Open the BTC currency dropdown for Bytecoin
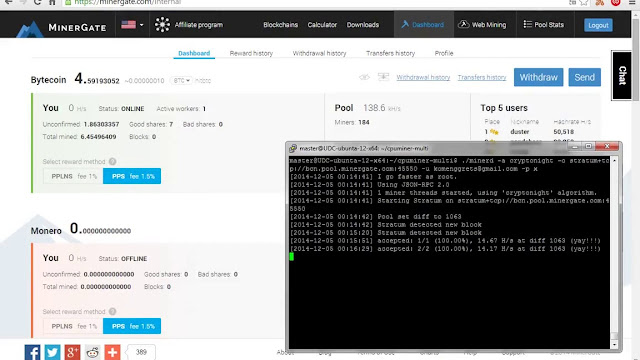The height and width of the screenshot is (360, 640). pyautogui.click(x=181, y=80)
